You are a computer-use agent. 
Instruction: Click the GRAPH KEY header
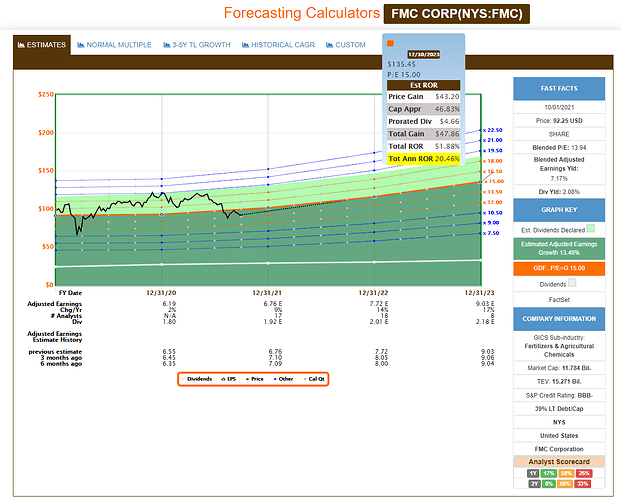tap(559, 210)
